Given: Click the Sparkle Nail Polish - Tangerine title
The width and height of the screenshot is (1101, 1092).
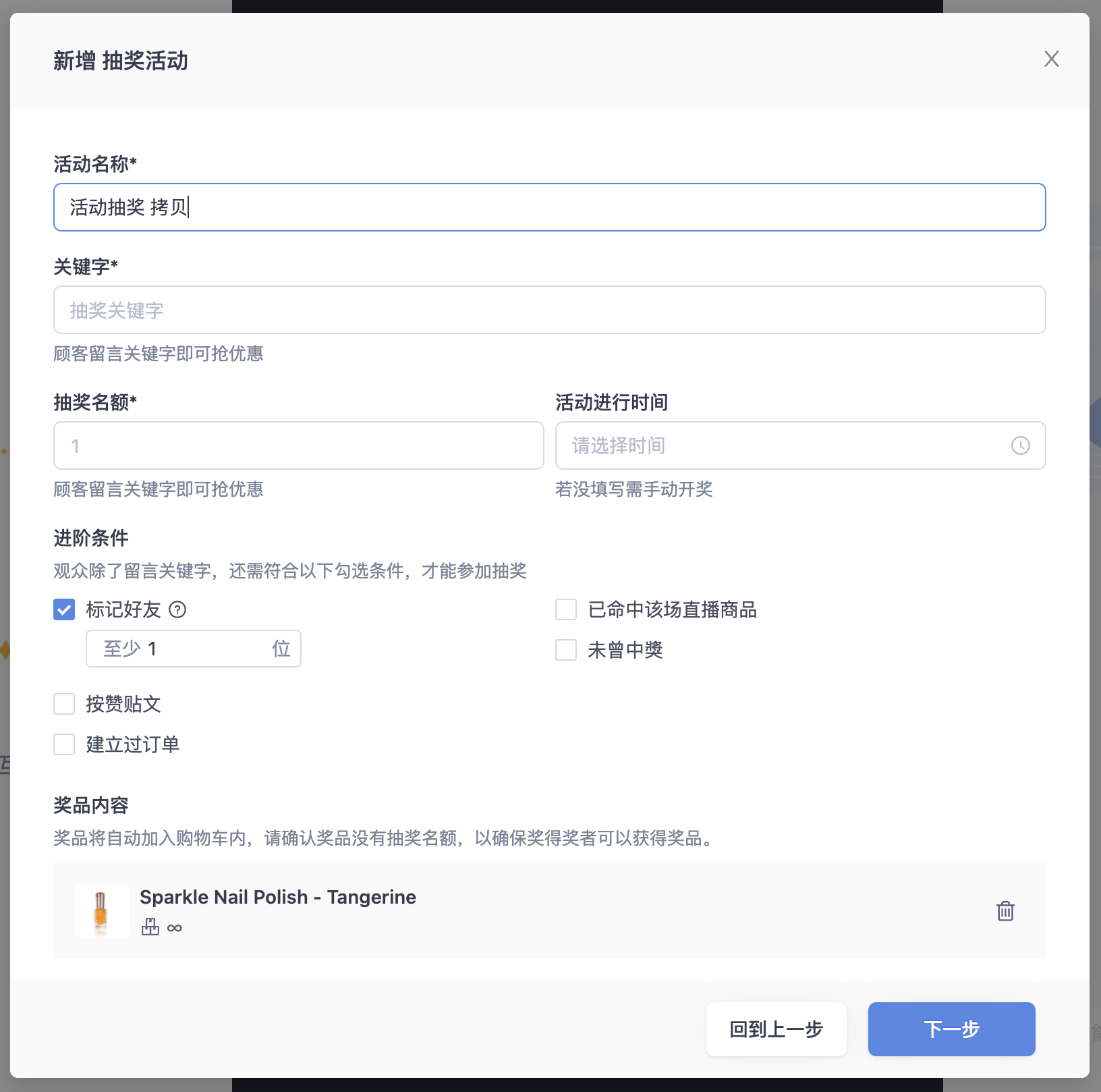Looking at the screenshot, I should tap(277, 897).
